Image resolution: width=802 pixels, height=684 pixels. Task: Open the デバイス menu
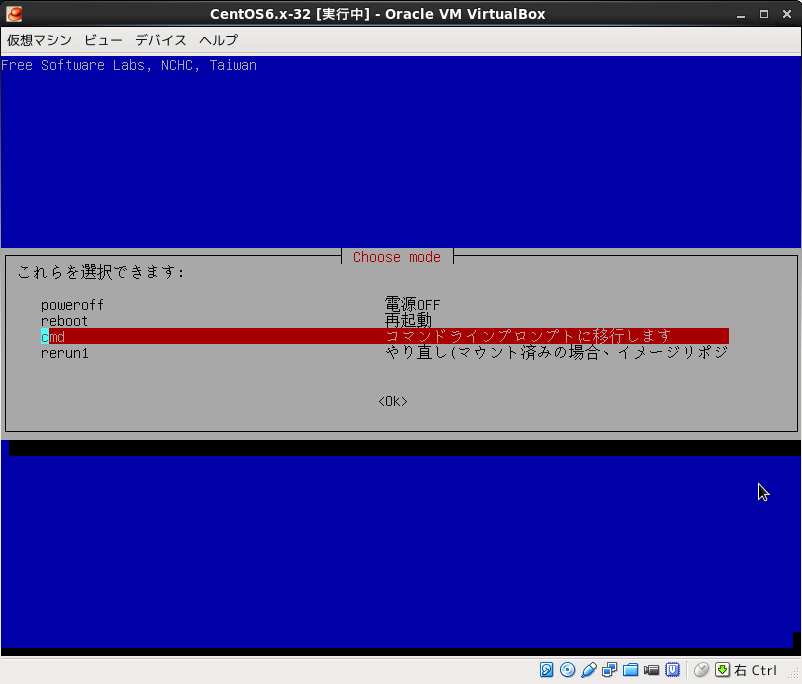(x=161, y=40)
